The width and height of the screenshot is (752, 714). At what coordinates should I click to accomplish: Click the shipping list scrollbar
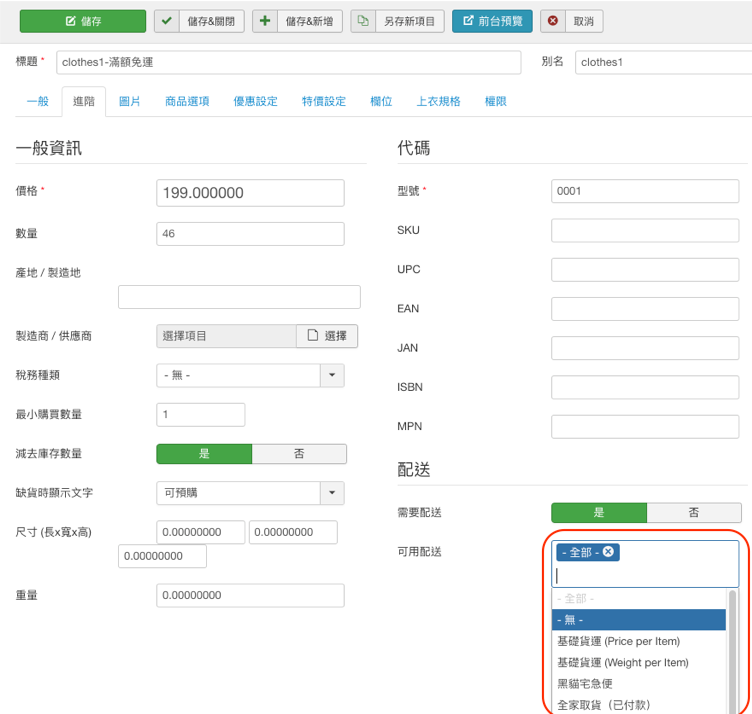733,650
